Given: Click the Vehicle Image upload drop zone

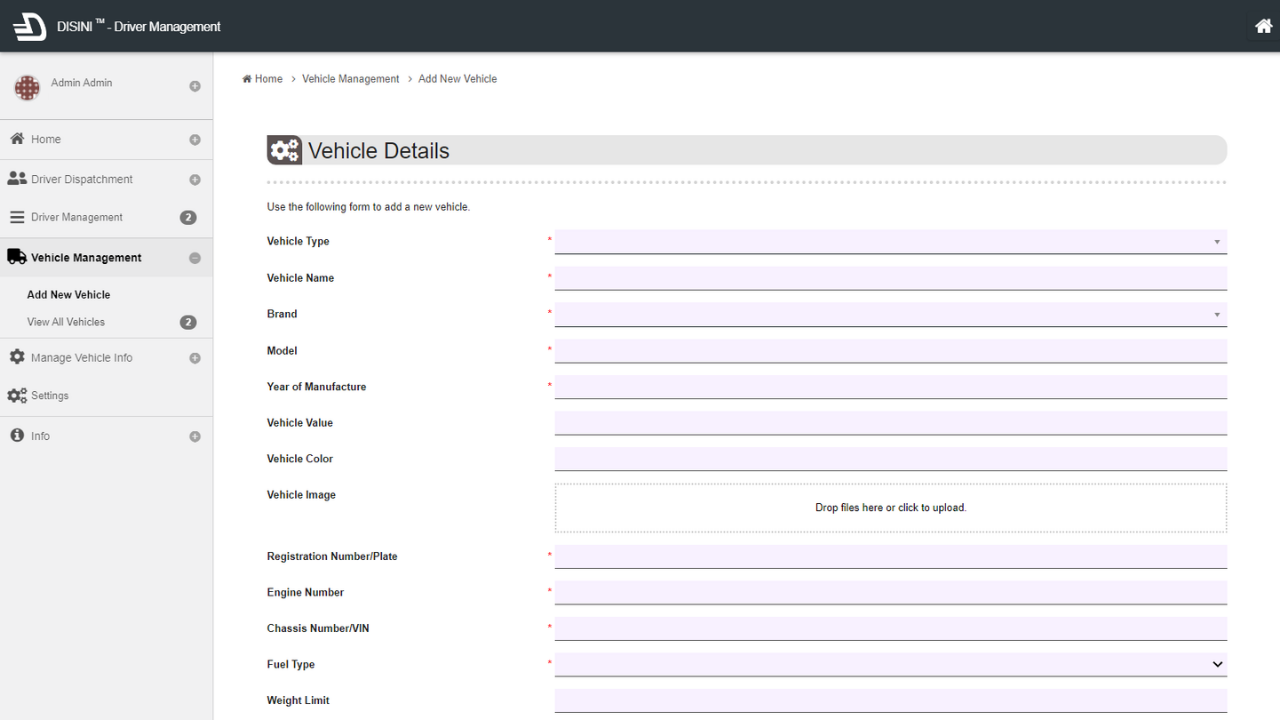Looking at the screenshot, I should pyautogui.click(x=890, y=508).
